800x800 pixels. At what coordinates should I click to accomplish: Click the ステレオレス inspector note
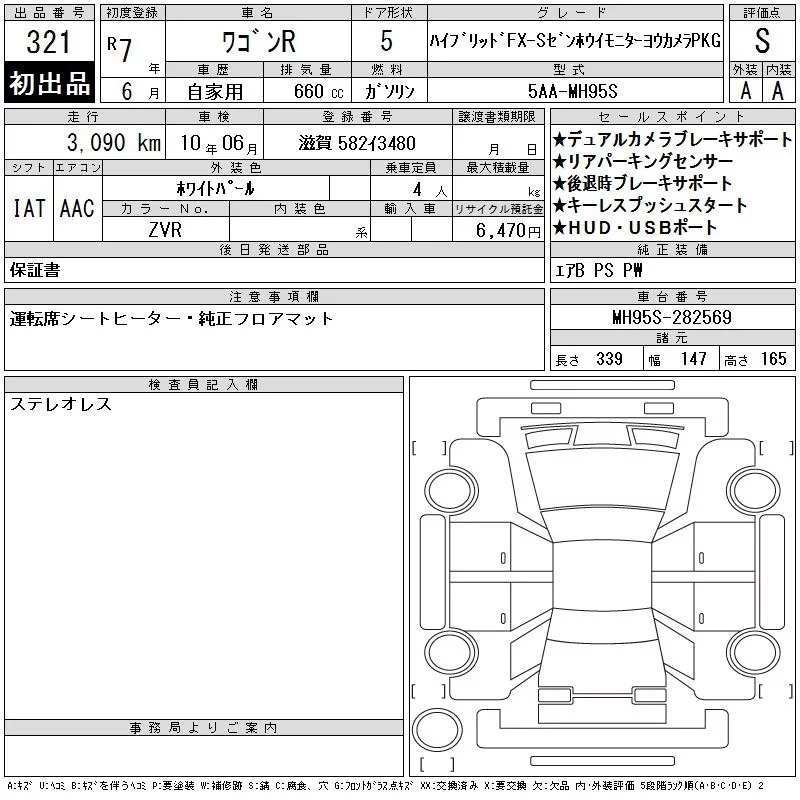tap(60, 404)
